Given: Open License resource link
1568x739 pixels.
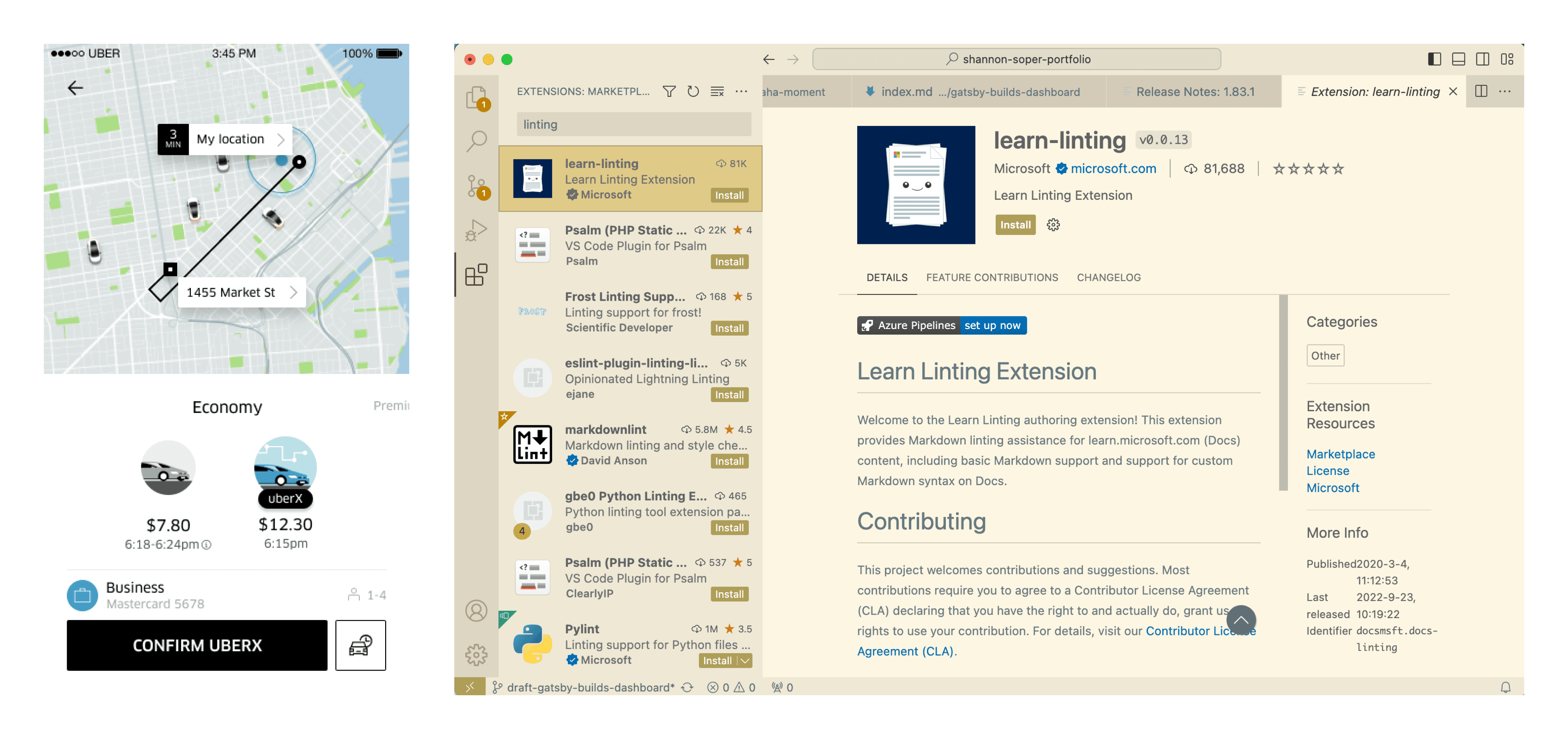Looking at the screenshot, I should point(1328,470).
